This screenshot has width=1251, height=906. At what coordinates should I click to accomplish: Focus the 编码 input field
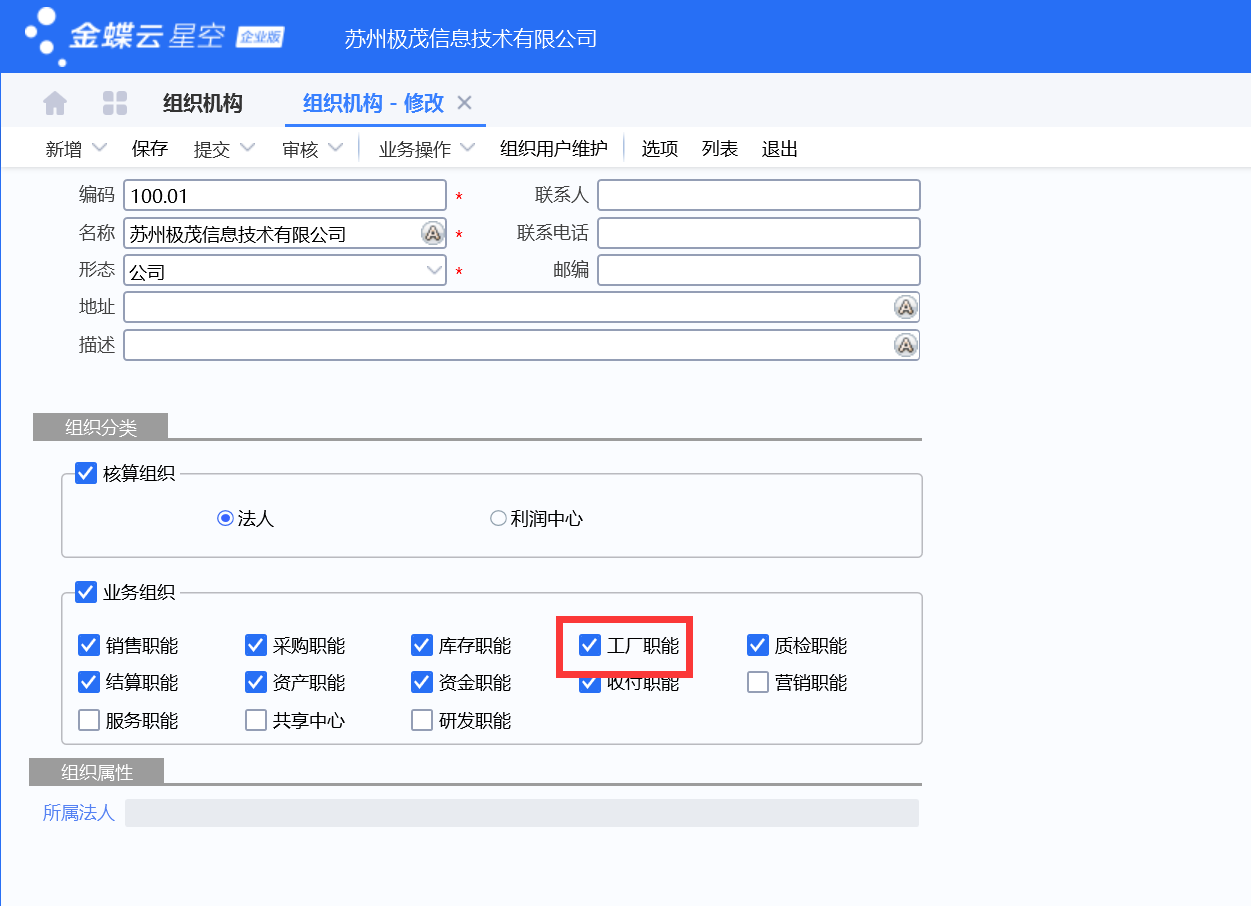[285, 195]
